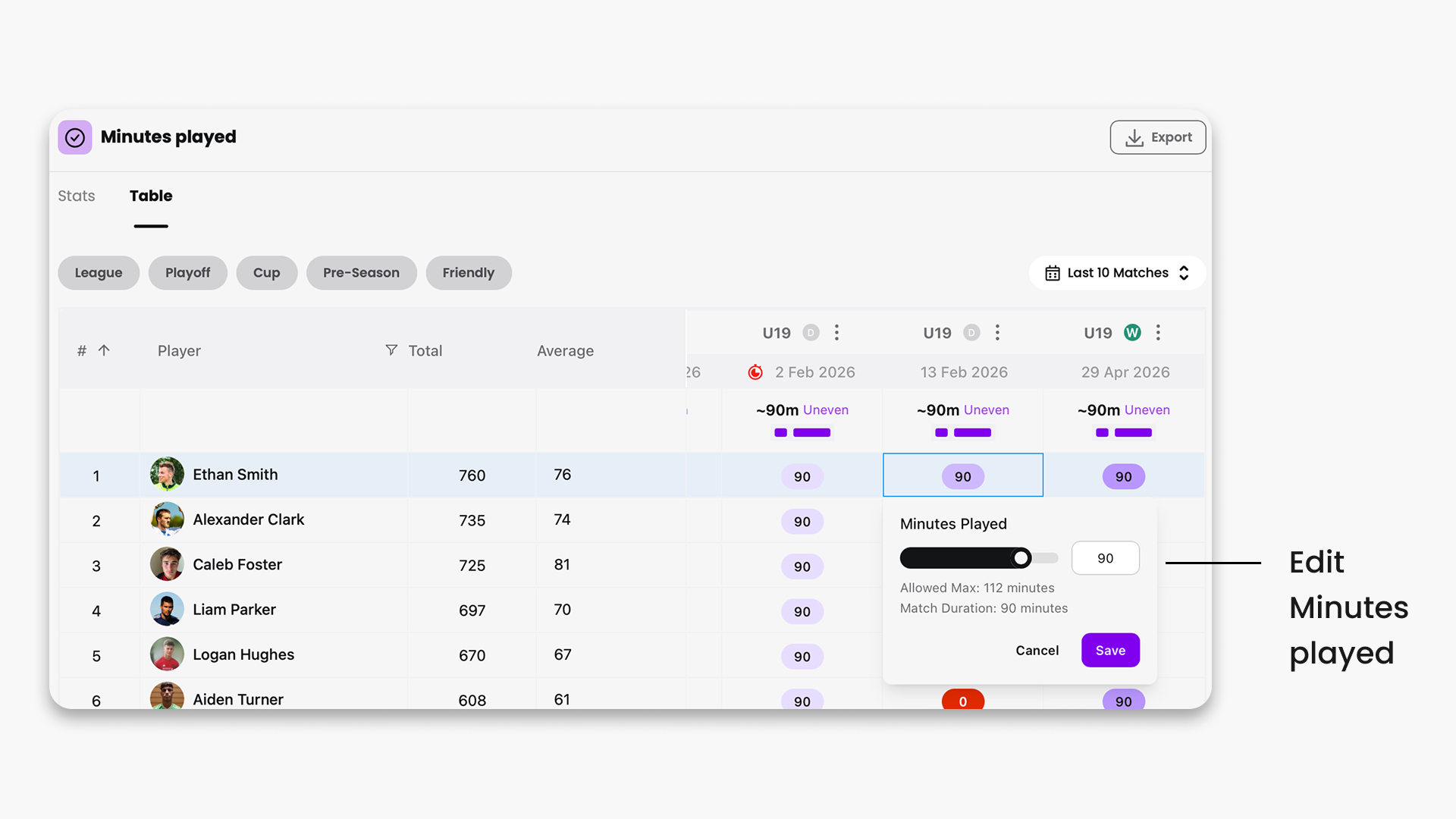The width and height of the screenshot is (1456, 819).
Task: Click Ethan Smith's avatar
Action: tap(167, 475)
